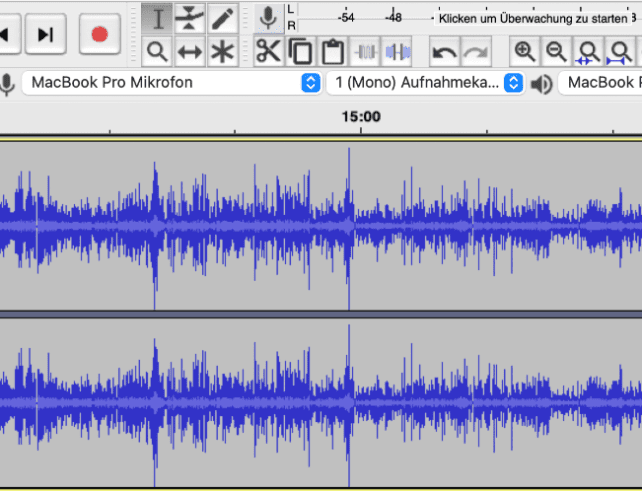Select the Zoom magnifier tool
The image size is (642, 491).
click(157, 52)
